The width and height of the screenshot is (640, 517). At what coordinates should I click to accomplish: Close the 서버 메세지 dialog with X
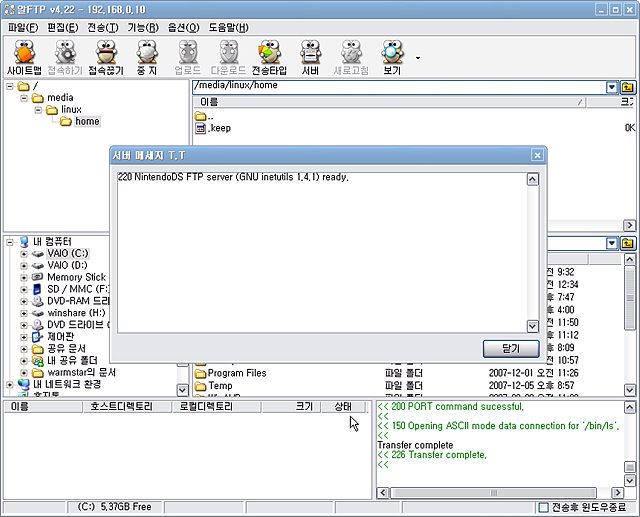[x=538, y=155]
